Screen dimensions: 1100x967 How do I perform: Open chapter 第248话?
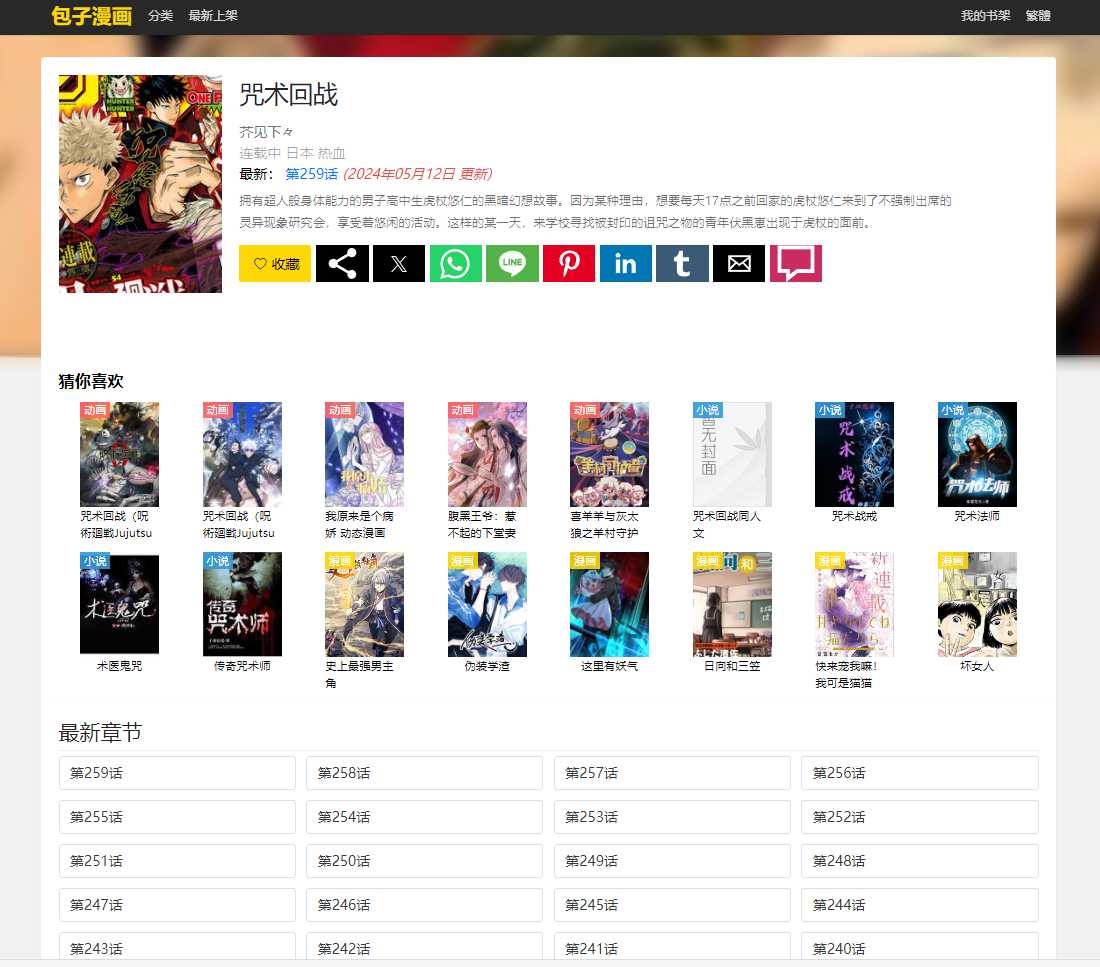(x=920, y=860)
